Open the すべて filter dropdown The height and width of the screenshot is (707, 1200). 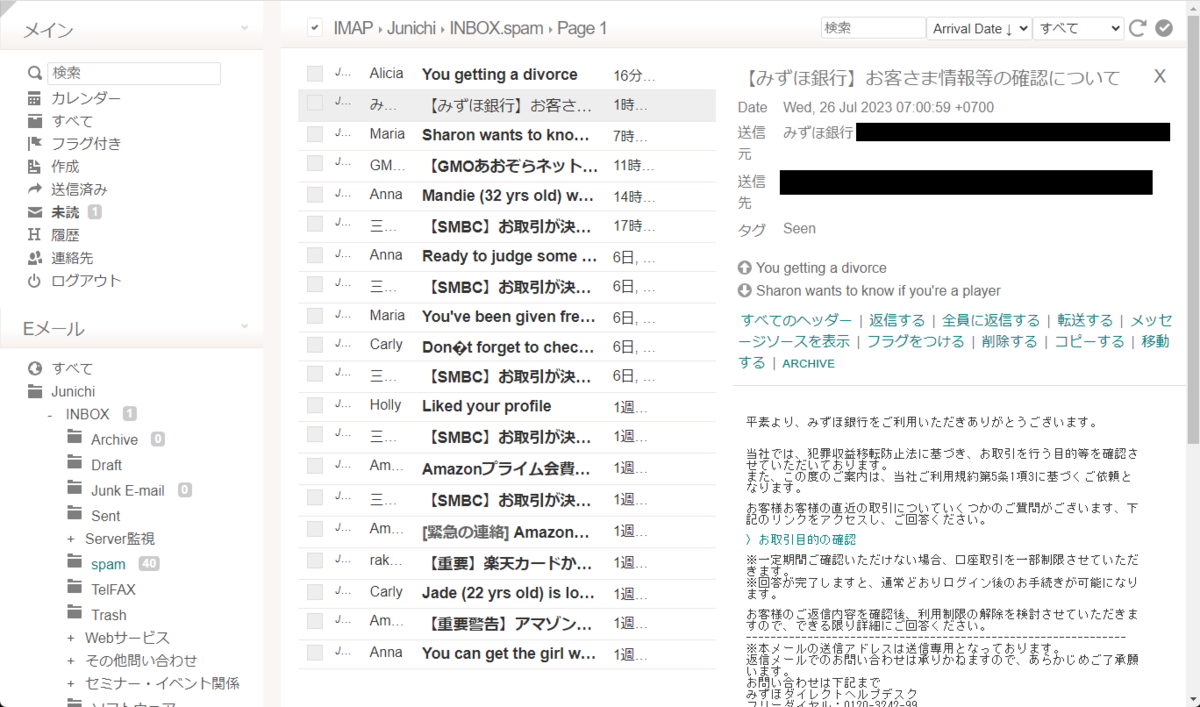coord(1078,28)
